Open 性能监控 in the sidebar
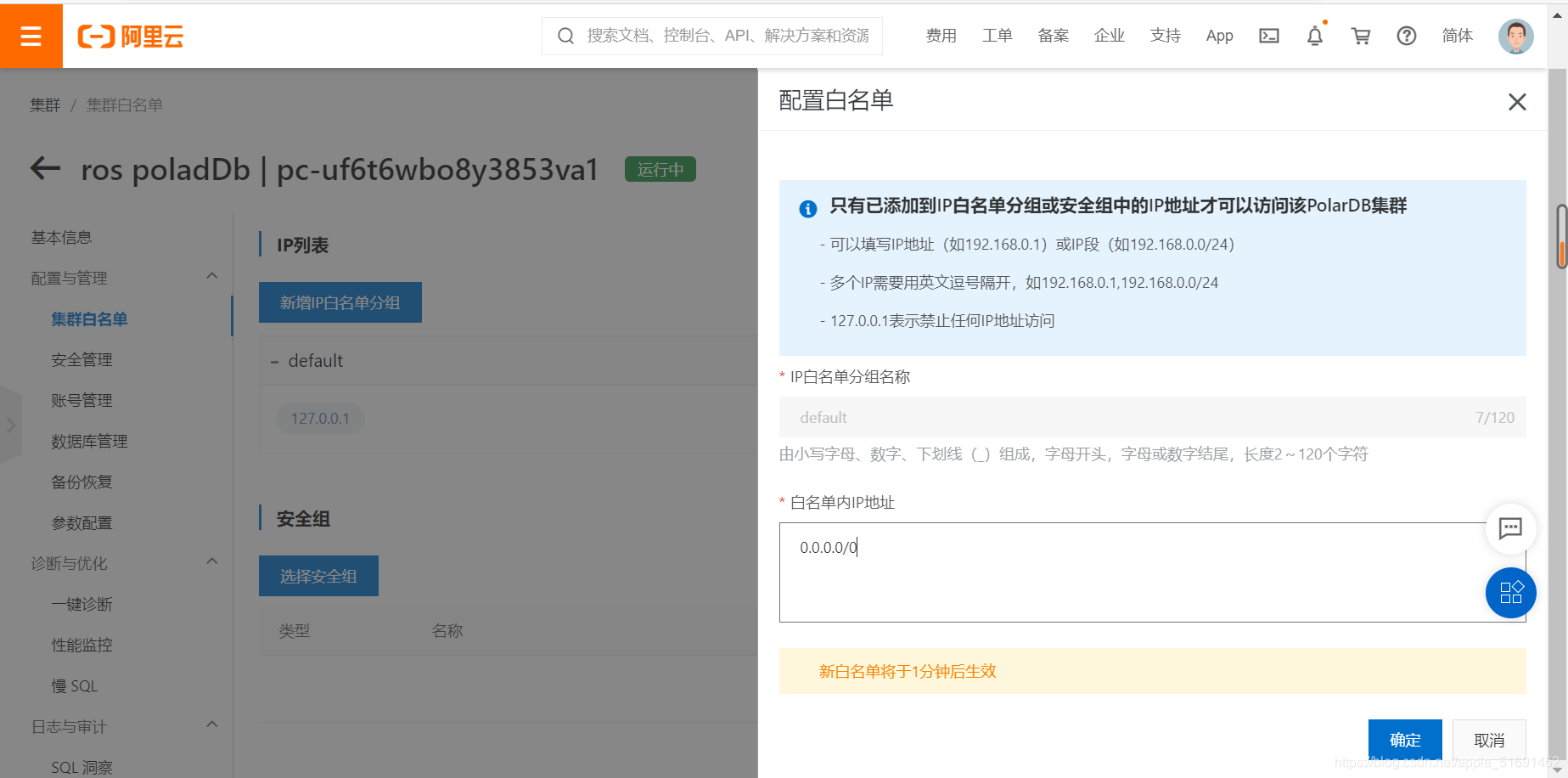 [81, 646]
